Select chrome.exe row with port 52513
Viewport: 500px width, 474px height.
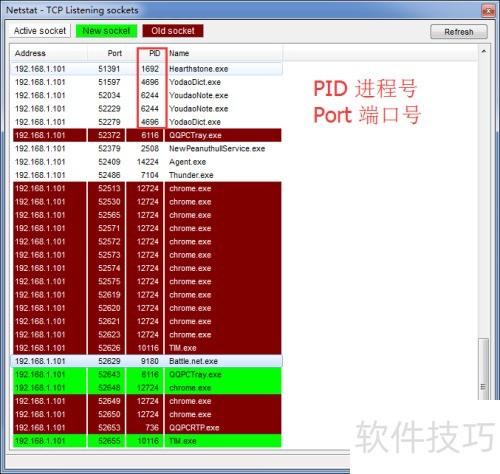click(147, 188)
